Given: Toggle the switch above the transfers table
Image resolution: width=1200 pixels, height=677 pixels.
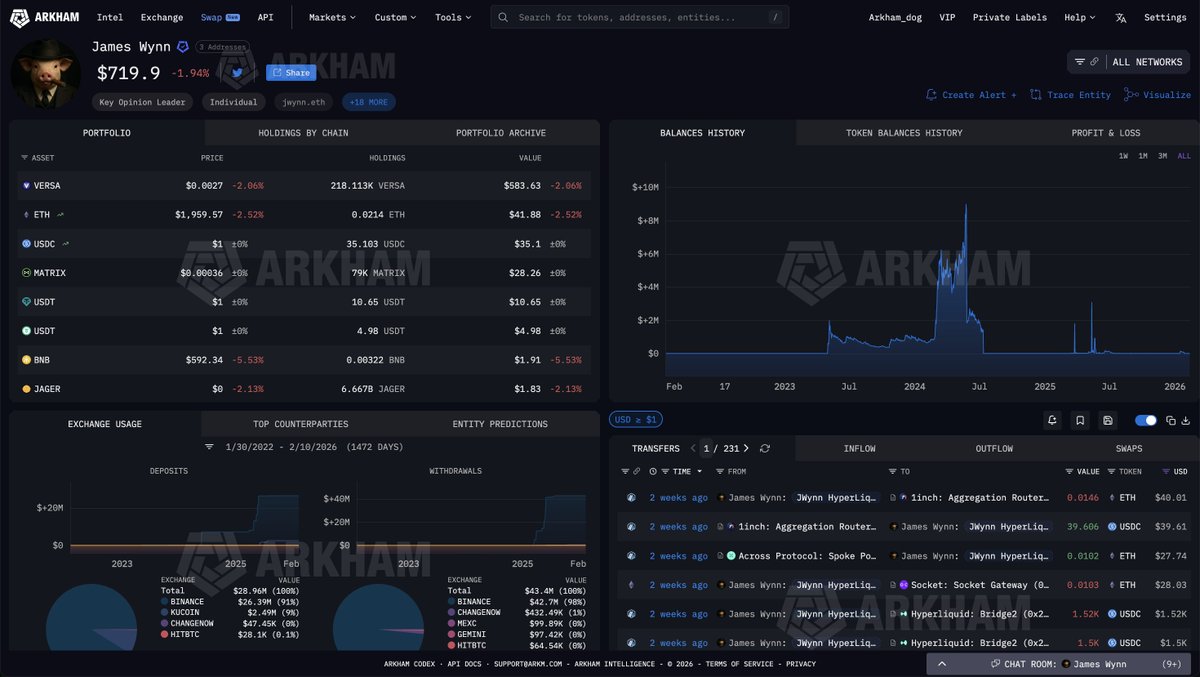Looking at the screenshot, I should [x=1146, y=420].
